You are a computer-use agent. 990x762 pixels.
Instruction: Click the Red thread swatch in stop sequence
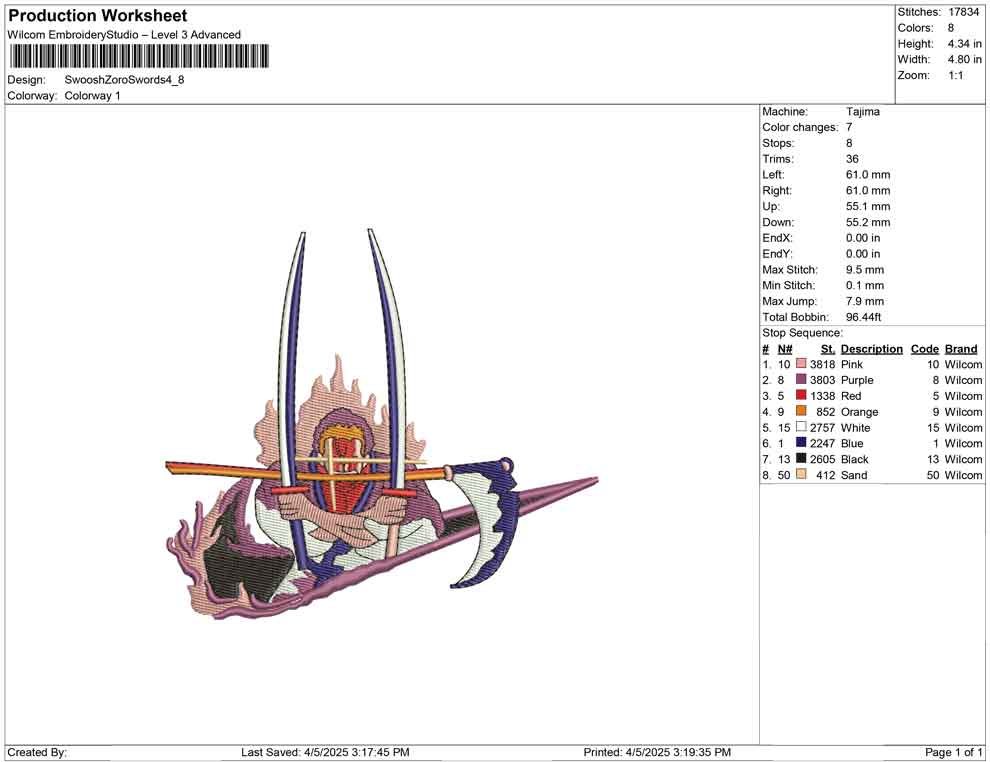[801, 397]
